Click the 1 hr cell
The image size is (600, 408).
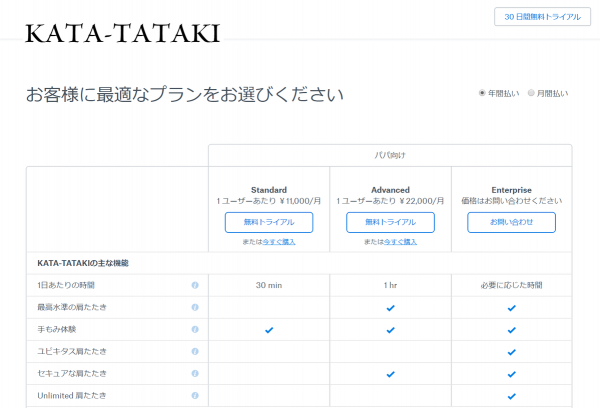(x=390, y=285)
